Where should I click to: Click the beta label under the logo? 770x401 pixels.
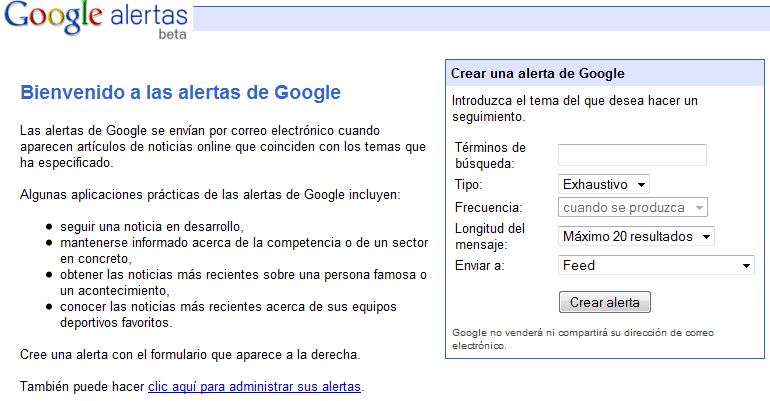click(173, 35)
